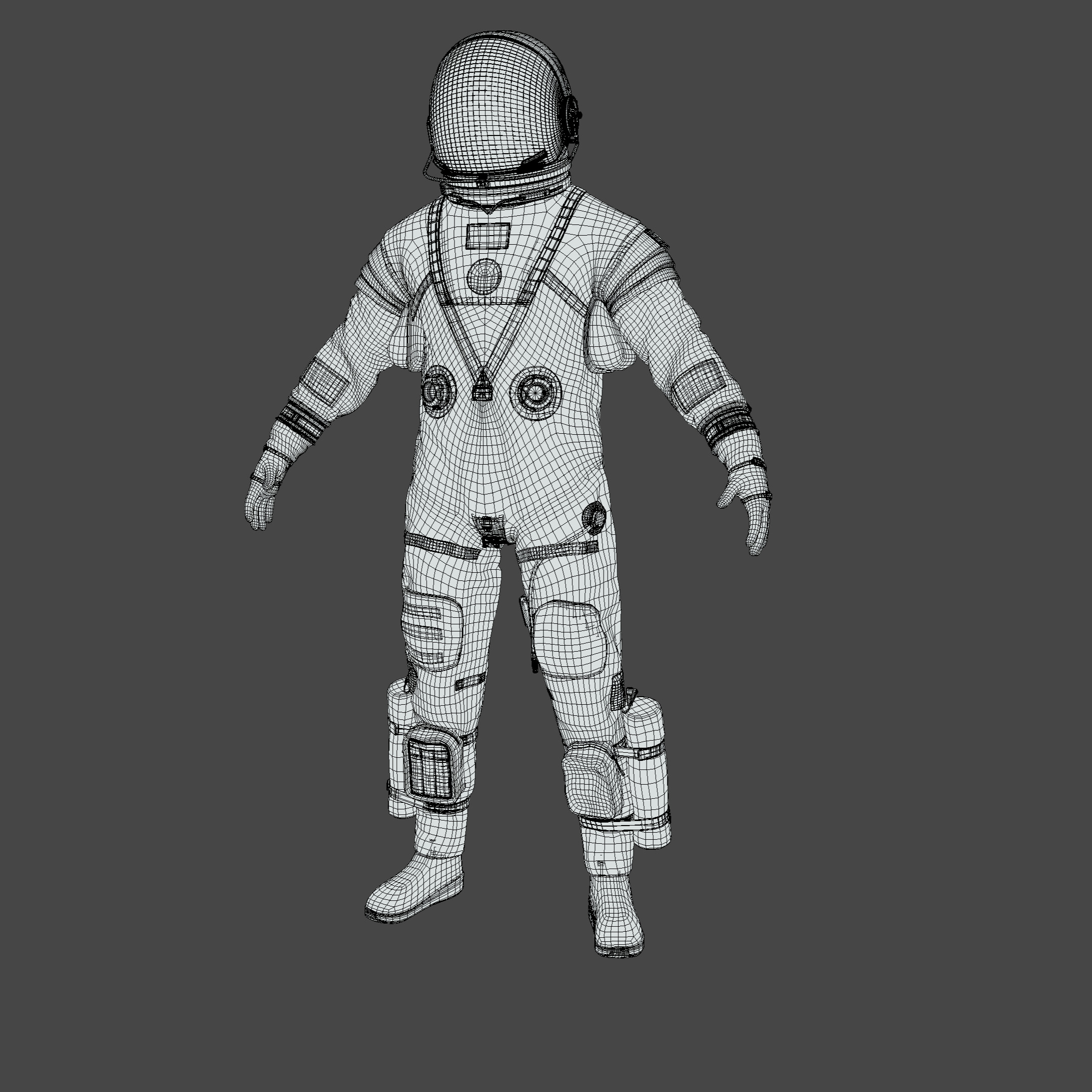Click the small round valve on the hip
1092x1092 pixels.
point(594,517)
